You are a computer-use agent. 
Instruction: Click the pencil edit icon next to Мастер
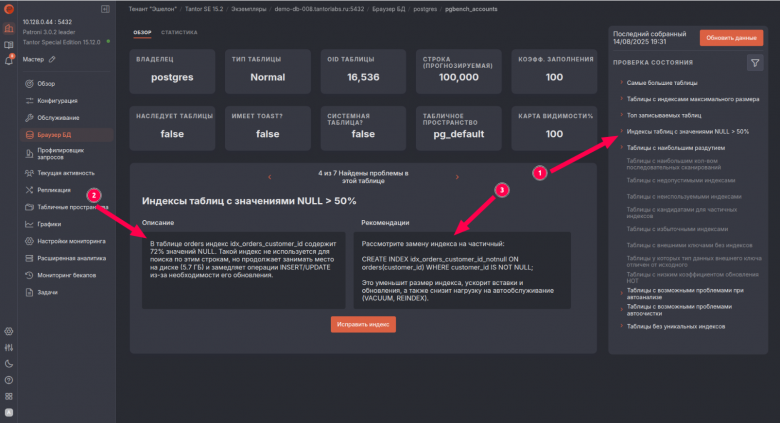pyautogui.click(x=52, y=59)
